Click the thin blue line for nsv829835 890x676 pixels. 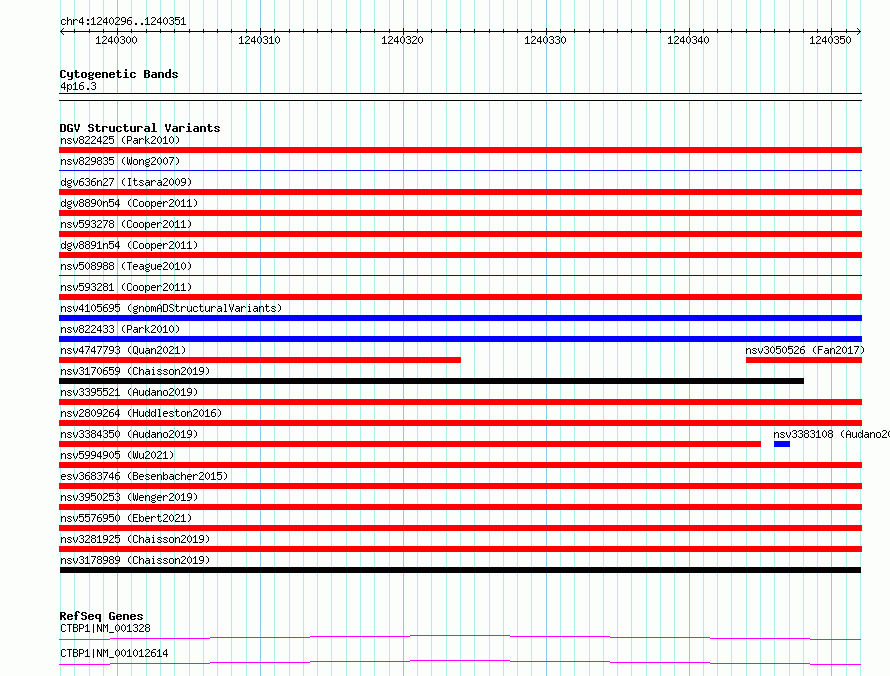(460, 170)
